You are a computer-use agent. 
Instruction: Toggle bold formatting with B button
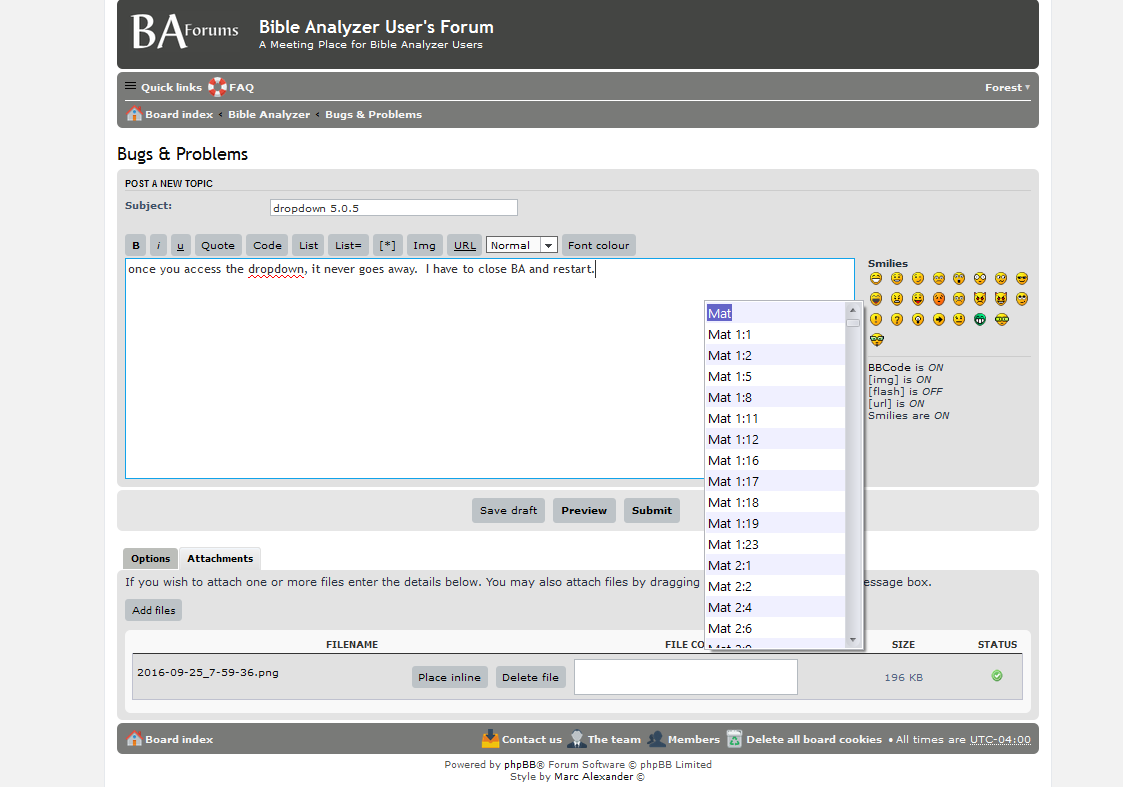[x=135, y=245]
